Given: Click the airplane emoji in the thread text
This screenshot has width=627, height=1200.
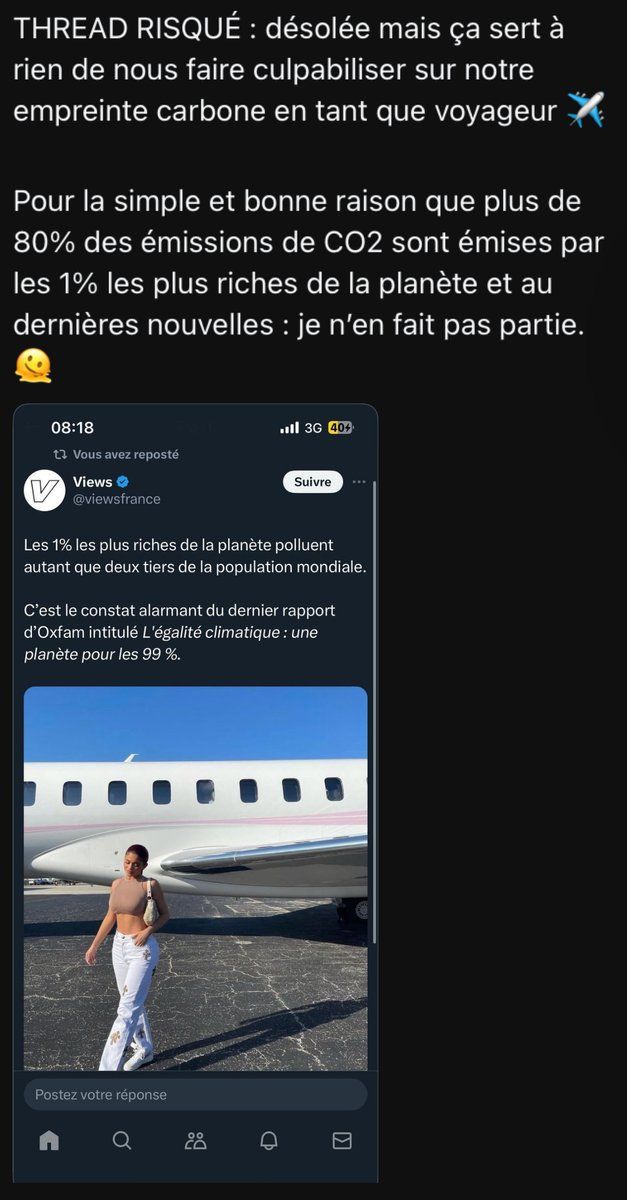Looking at the screenshot, I should pyautogui.click(x=585, y=110).
